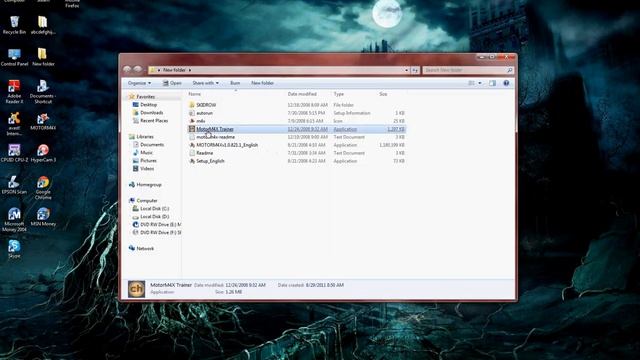
Task: Open Documents - Shortcut desktop icon
Action: pyautogui.click(x=43, y=91)
